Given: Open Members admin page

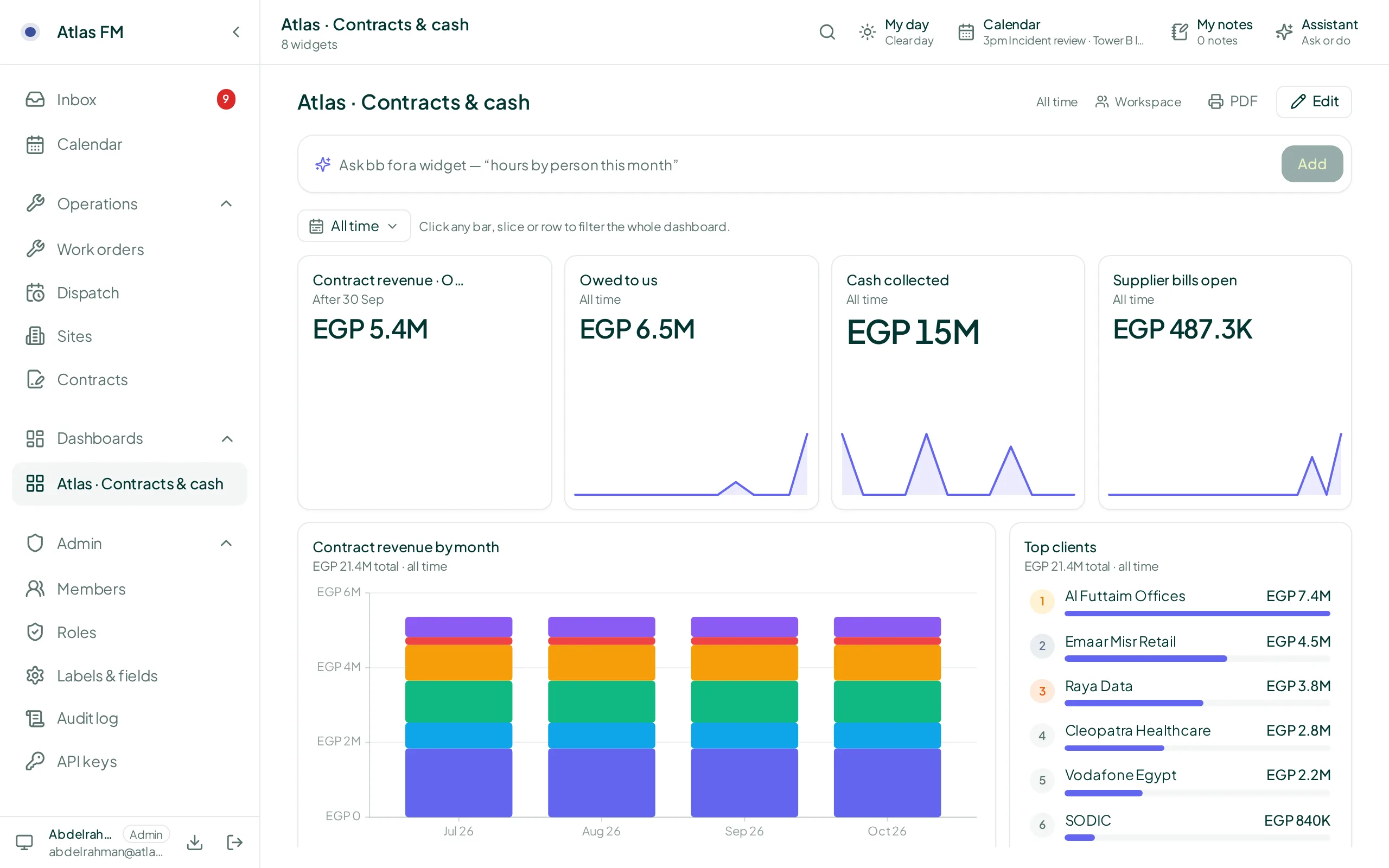Looking at the screenshot, I should [130, 589].
